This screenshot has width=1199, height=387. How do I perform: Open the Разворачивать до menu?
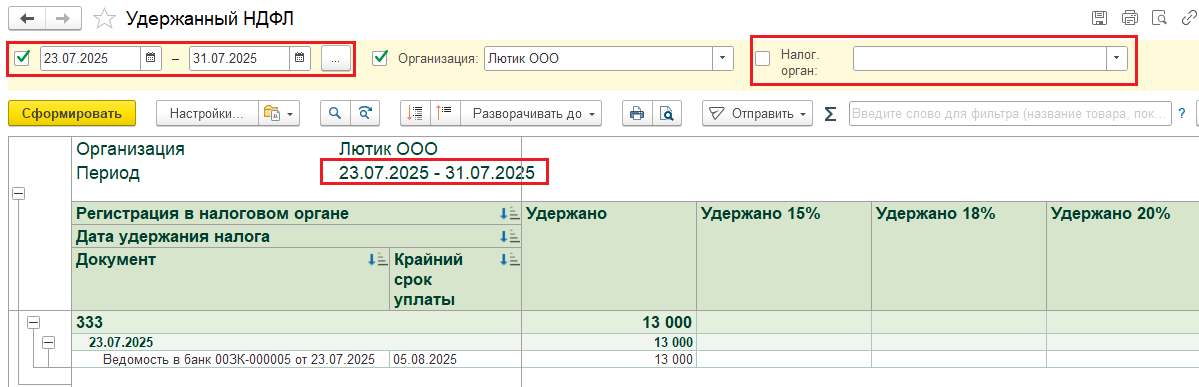pos(531,113)
